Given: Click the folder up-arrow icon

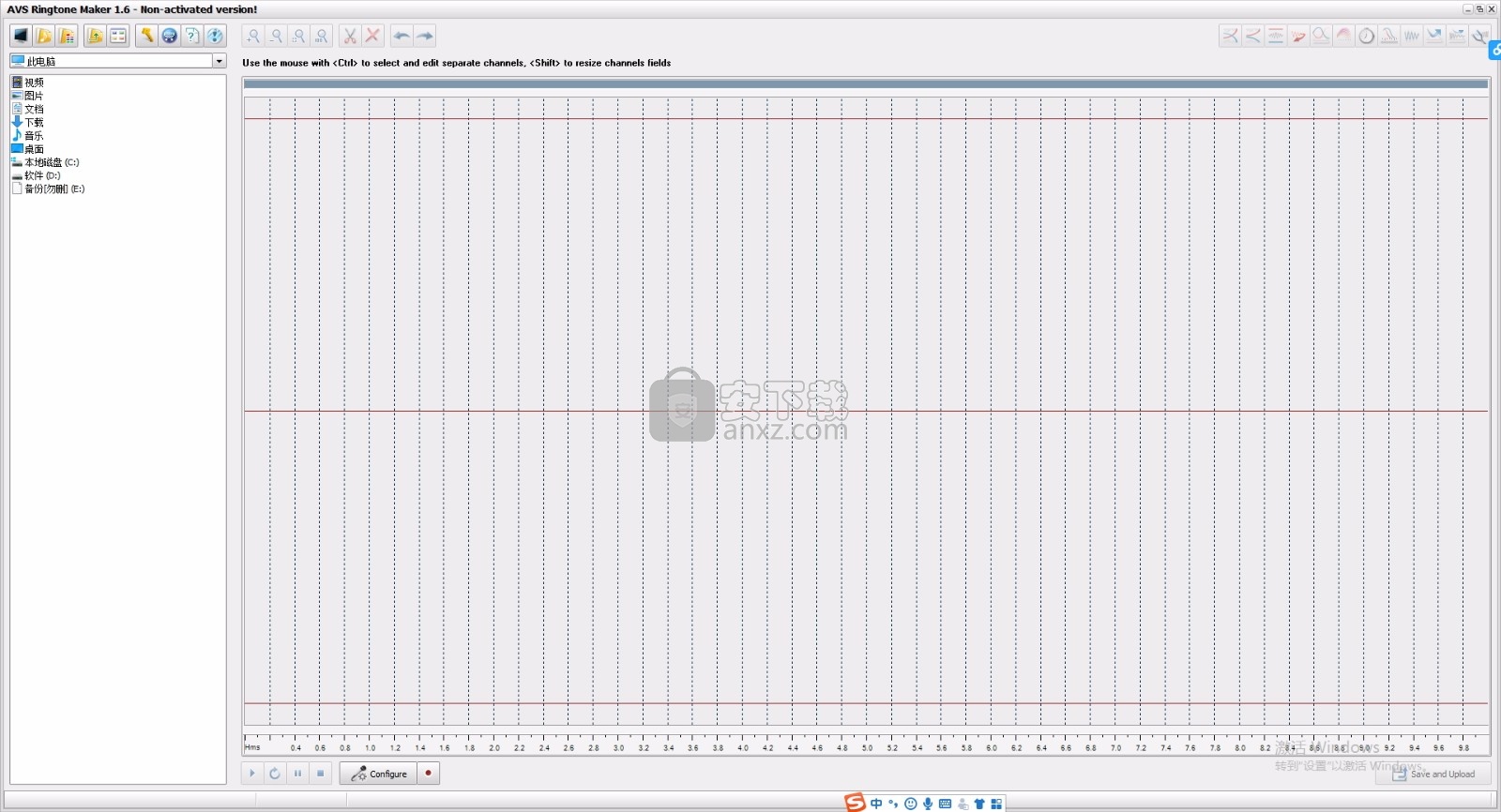Looking at the screenshot, I should 95,36.
